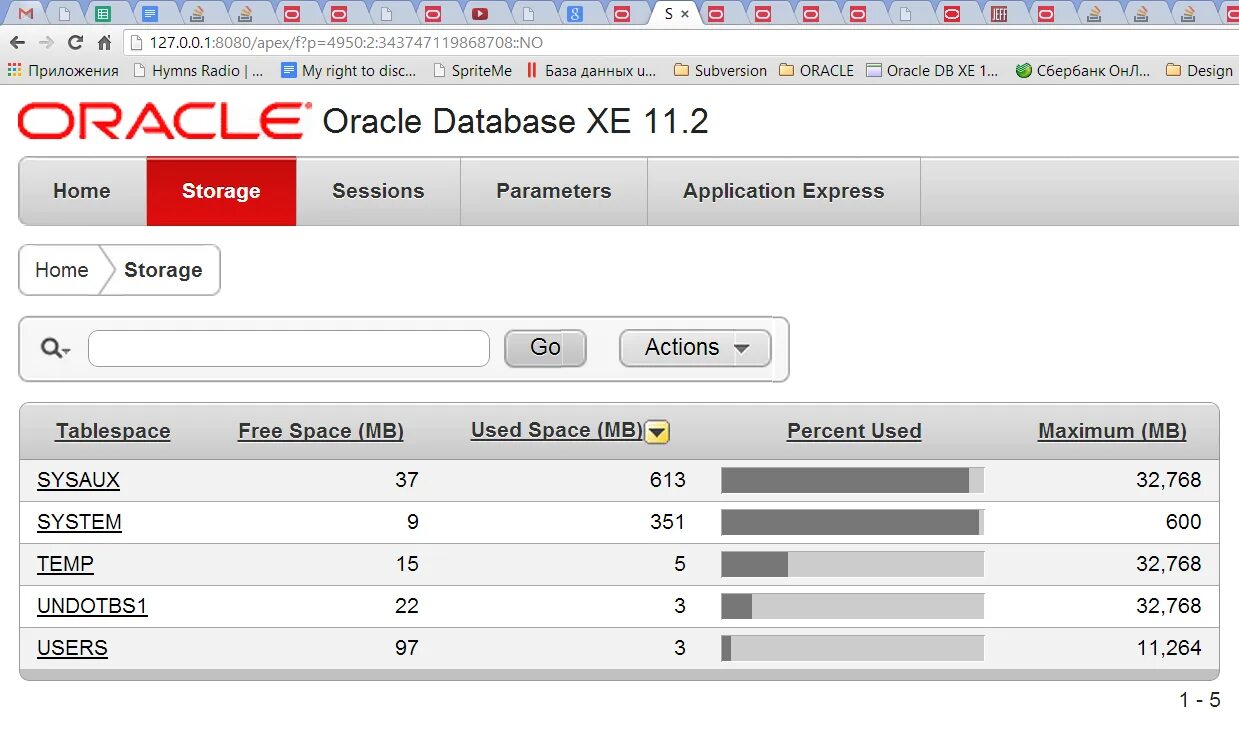The height and width of the screenshot is (731, 1239).
Task: Switch to the blue Google Docs tab
Action: (x=150, y=13)
